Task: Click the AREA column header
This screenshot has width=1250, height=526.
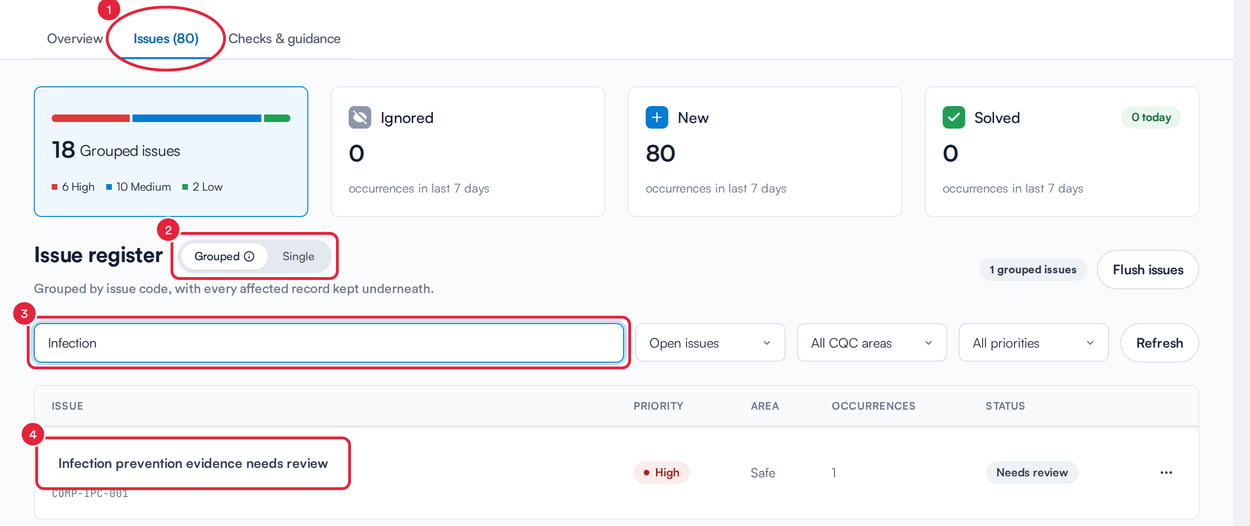Action: [x=765, y=406]
